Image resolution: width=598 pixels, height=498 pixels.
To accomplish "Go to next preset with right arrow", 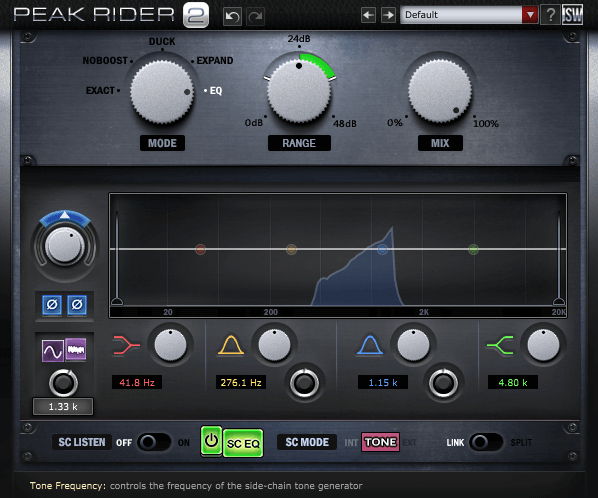I will tap(388, 15).
